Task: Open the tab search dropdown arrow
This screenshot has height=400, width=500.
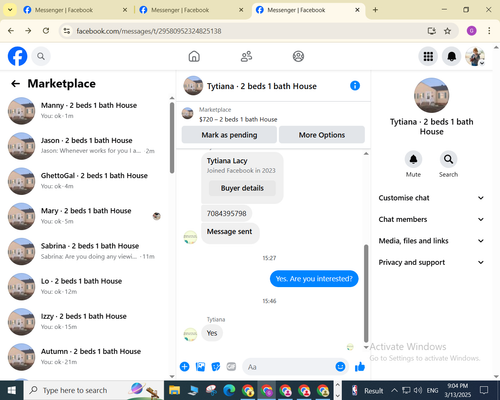Action: pos(10,10)
